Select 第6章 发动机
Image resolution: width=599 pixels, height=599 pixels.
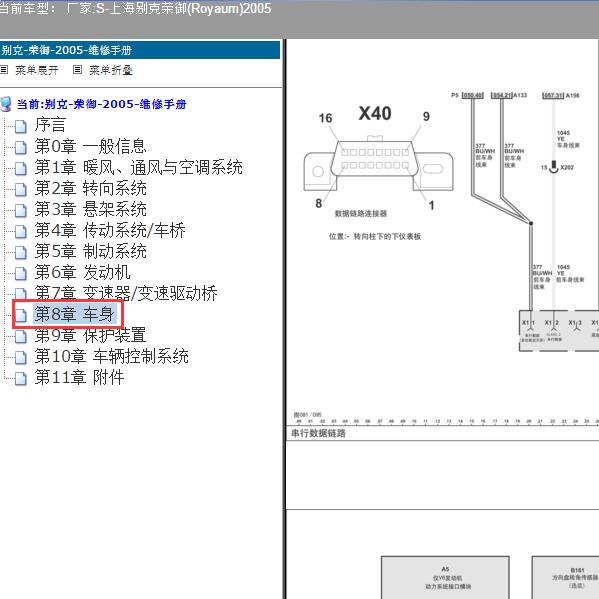(82, 272)
